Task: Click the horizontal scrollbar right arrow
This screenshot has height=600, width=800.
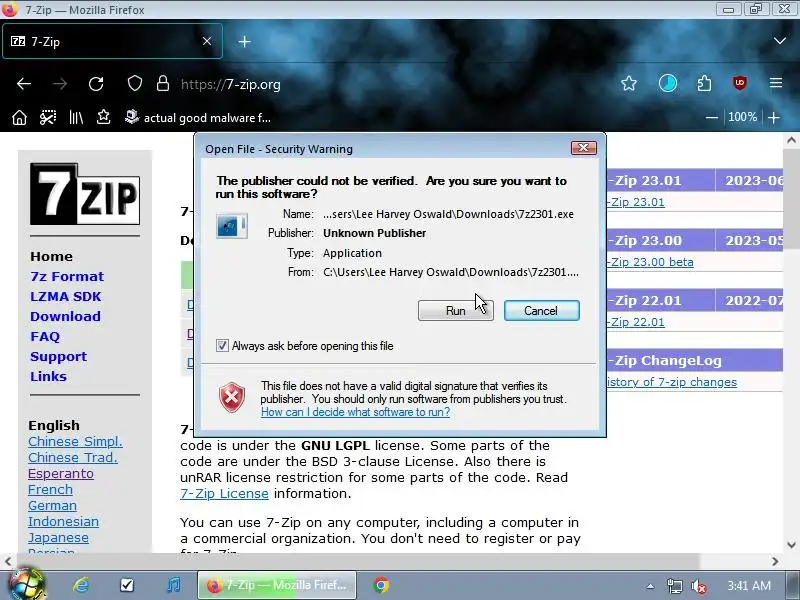Action: click(775, 561)
